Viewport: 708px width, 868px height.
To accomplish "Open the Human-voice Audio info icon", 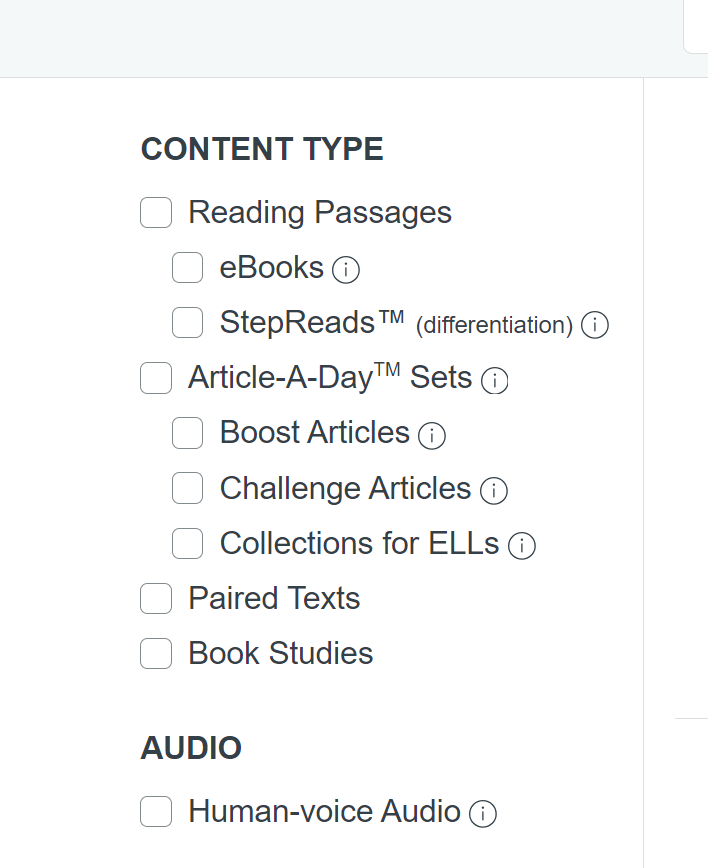I will pos(482,814).
